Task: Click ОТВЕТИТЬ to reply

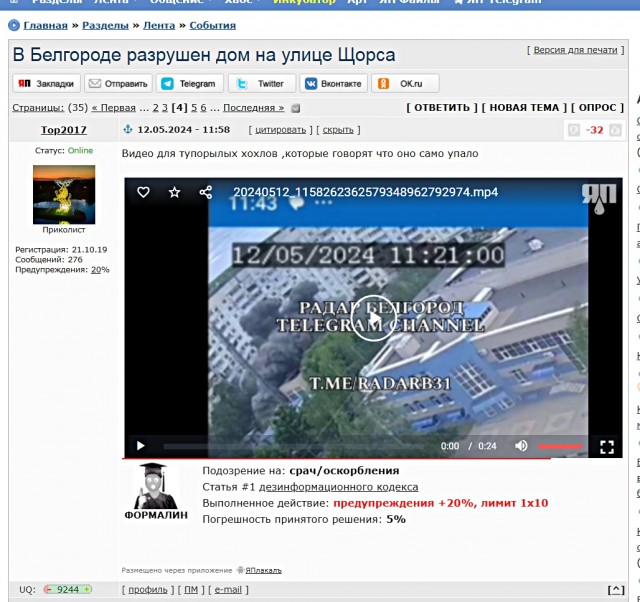Action: coord(442,108)
